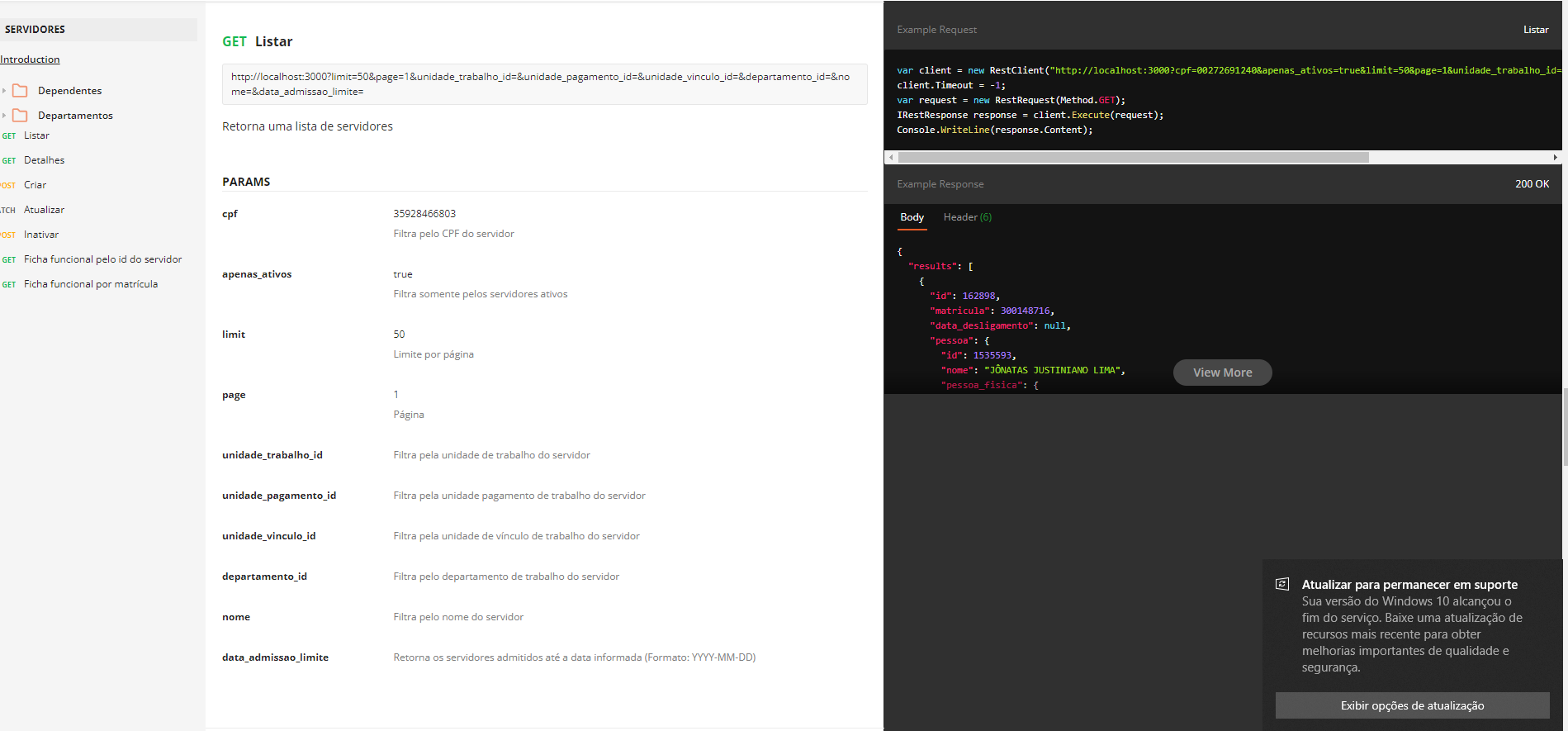Viewport: 1568px width, 731px height.
Task: Click the code scrollbar left arrow
Action: (891, 157)
